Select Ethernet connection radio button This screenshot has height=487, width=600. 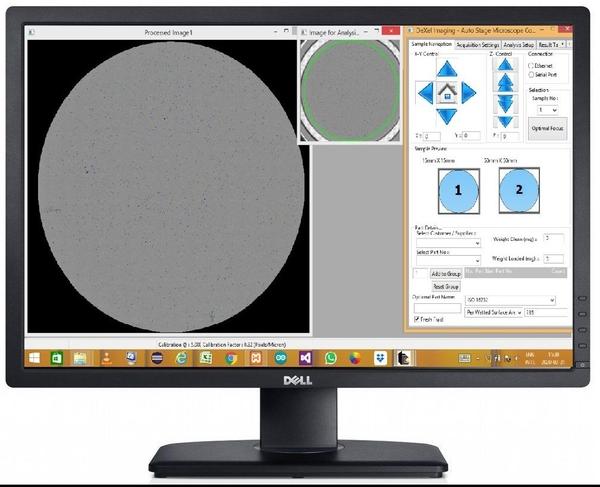[x=531, y=66]
